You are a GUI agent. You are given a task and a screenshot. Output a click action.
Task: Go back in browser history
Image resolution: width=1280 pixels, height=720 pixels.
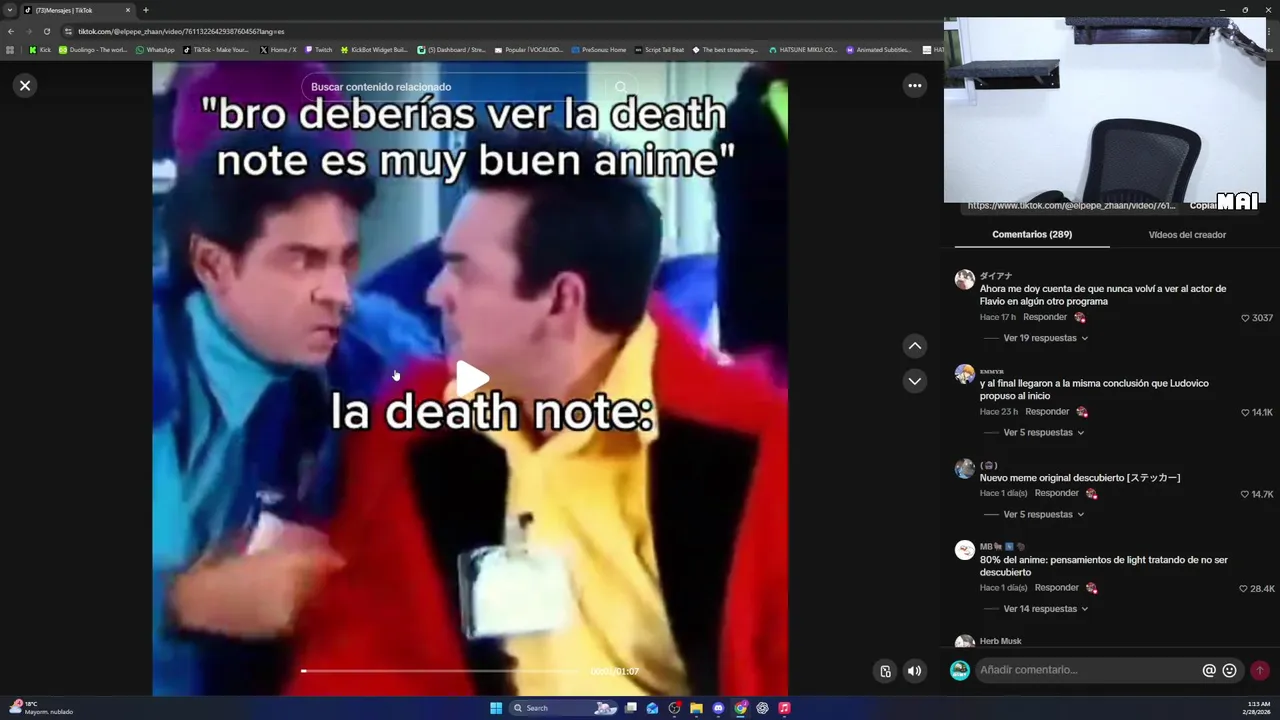[x=11, y=31]
